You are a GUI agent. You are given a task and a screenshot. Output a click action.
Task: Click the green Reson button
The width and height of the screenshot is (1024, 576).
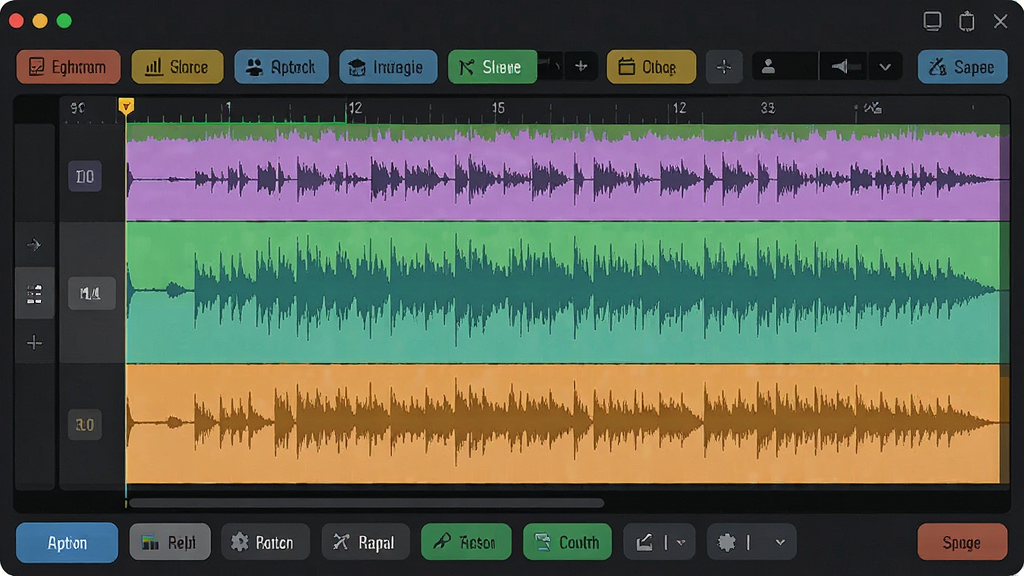[x=466, y=542]
